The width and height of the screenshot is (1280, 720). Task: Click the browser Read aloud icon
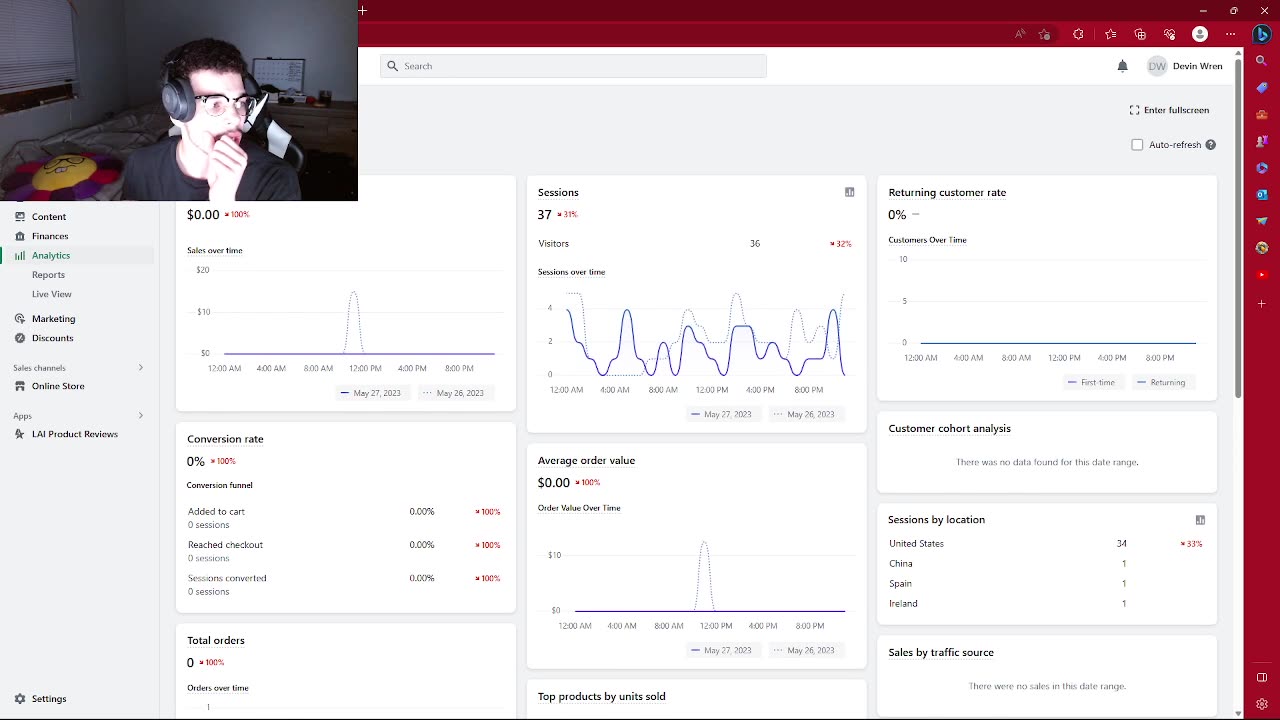(1019, 34)
